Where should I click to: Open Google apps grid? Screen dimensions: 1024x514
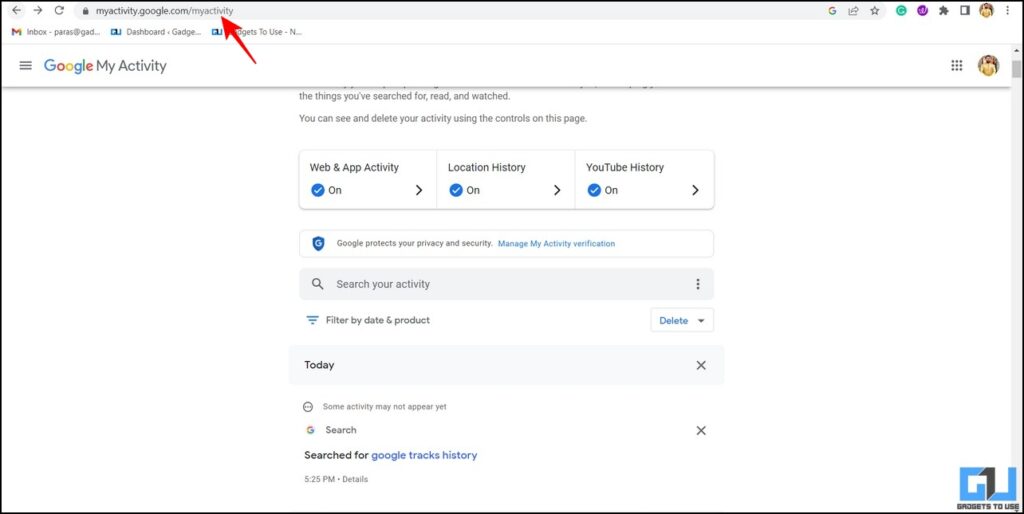(957, 65)
